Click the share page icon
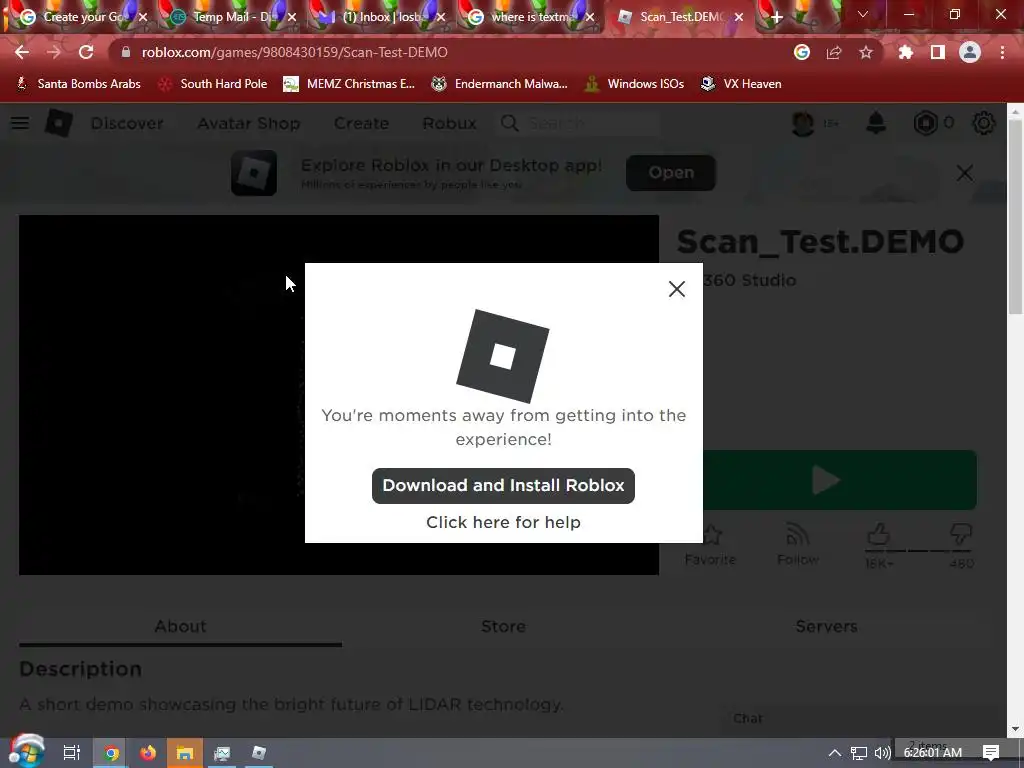 click(833, 52)
